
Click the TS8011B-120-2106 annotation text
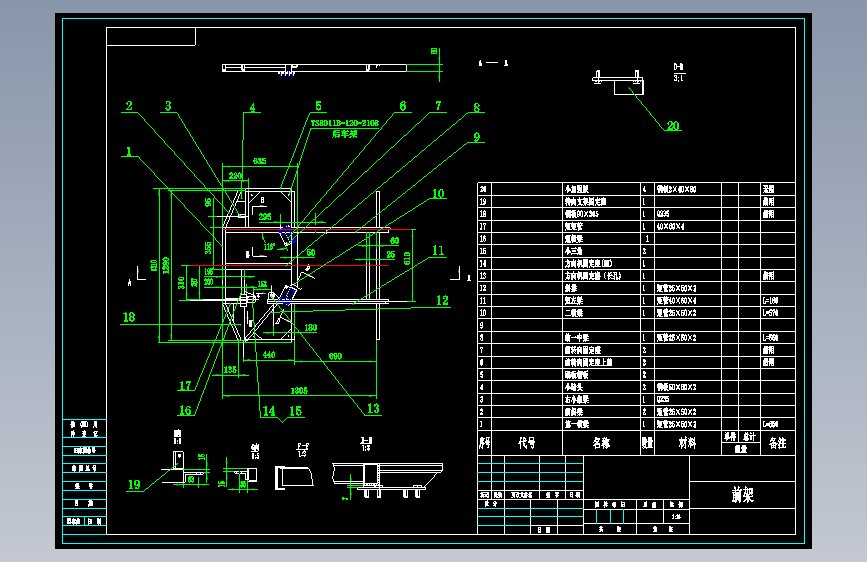[x=345, y=123]
